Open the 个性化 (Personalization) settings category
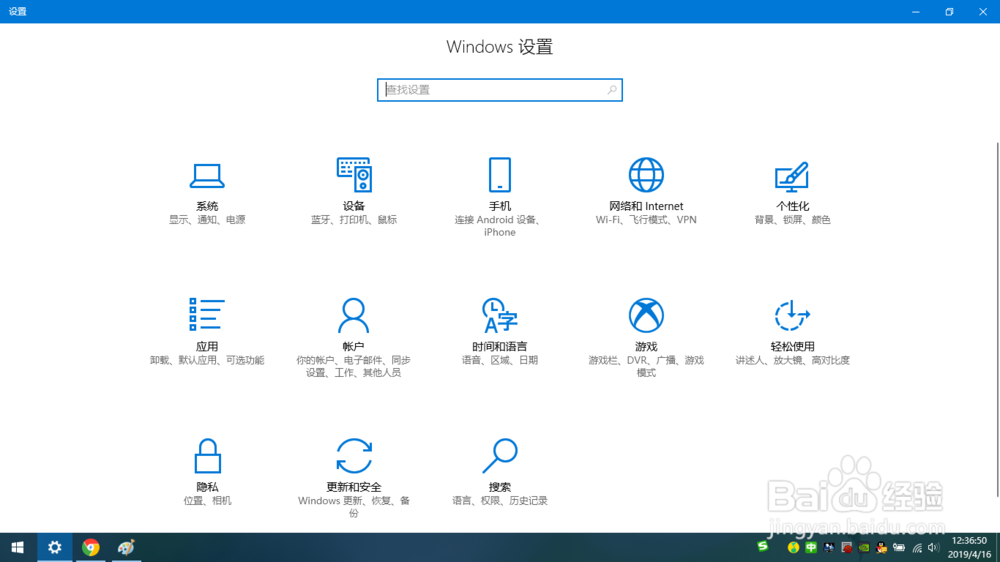 pos(792,193)
